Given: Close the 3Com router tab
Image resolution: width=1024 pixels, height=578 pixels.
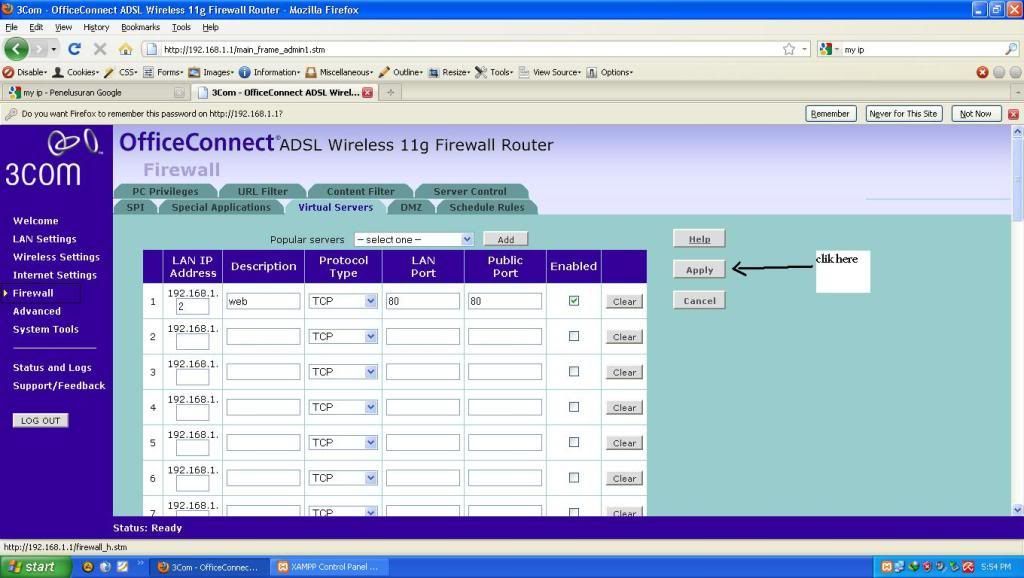Looking at the screenshot, I should (367, 93).
